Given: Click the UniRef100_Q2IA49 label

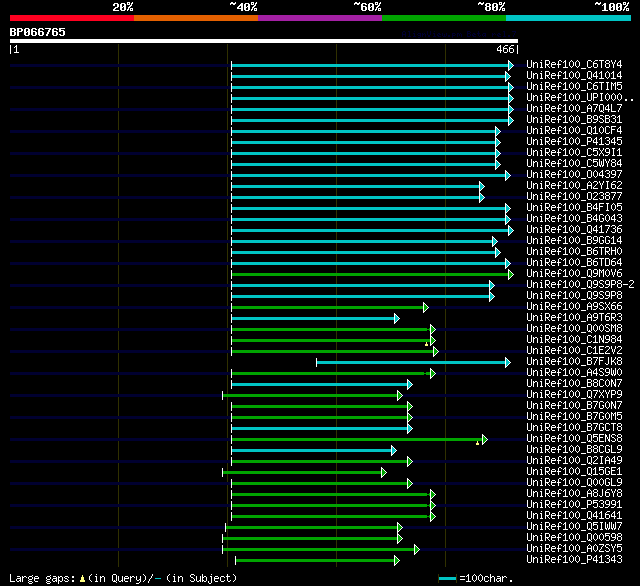Looking at the screenshot, I should (574, 461).
